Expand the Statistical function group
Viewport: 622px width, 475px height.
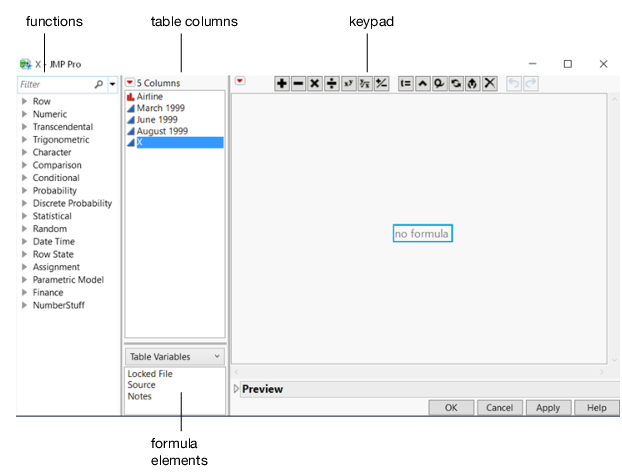pyautogui.click(x=24, y=216)
